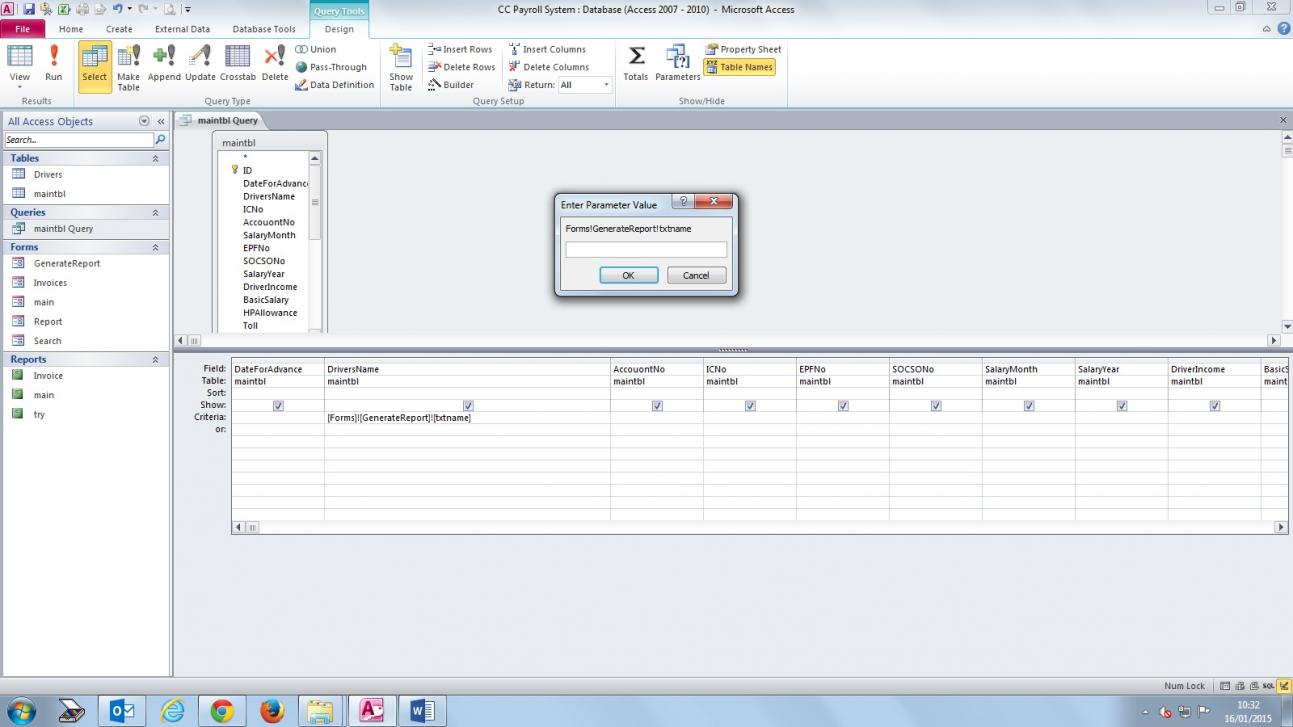Switch to Append query type

pyautogui.click(x=164, y=63)
